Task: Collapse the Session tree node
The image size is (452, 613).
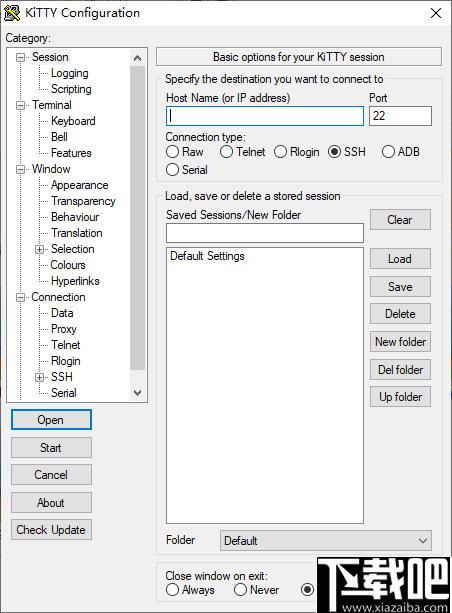Action: click(20, 57)
